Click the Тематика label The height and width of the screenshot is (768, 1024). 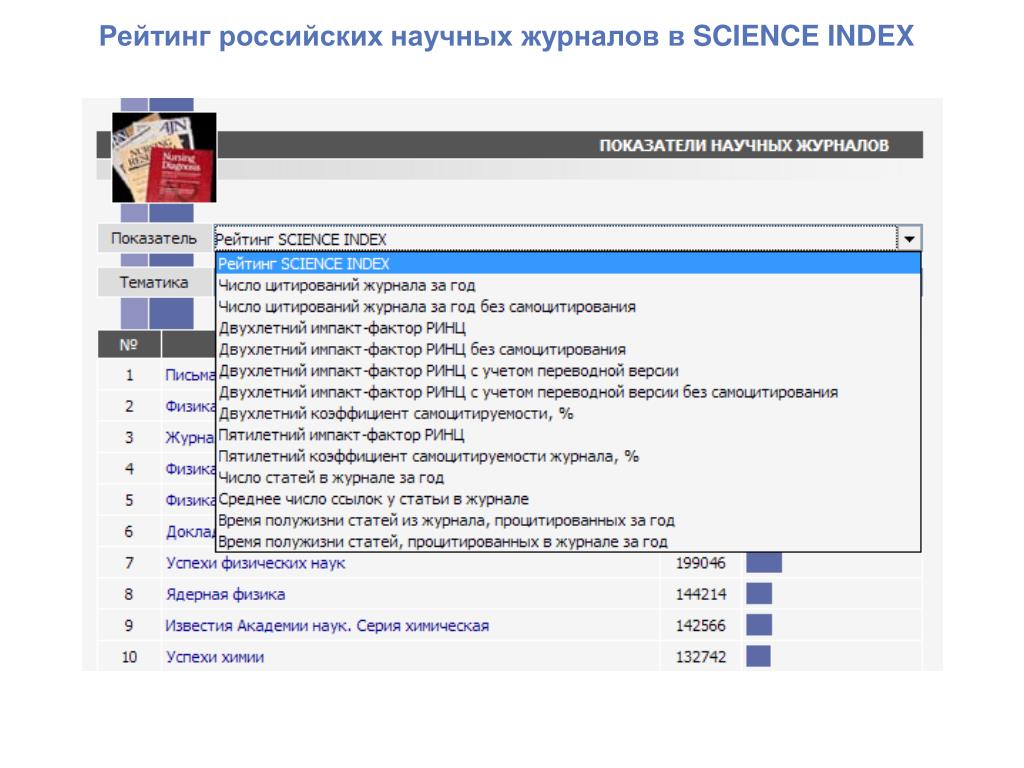point(153,282)
